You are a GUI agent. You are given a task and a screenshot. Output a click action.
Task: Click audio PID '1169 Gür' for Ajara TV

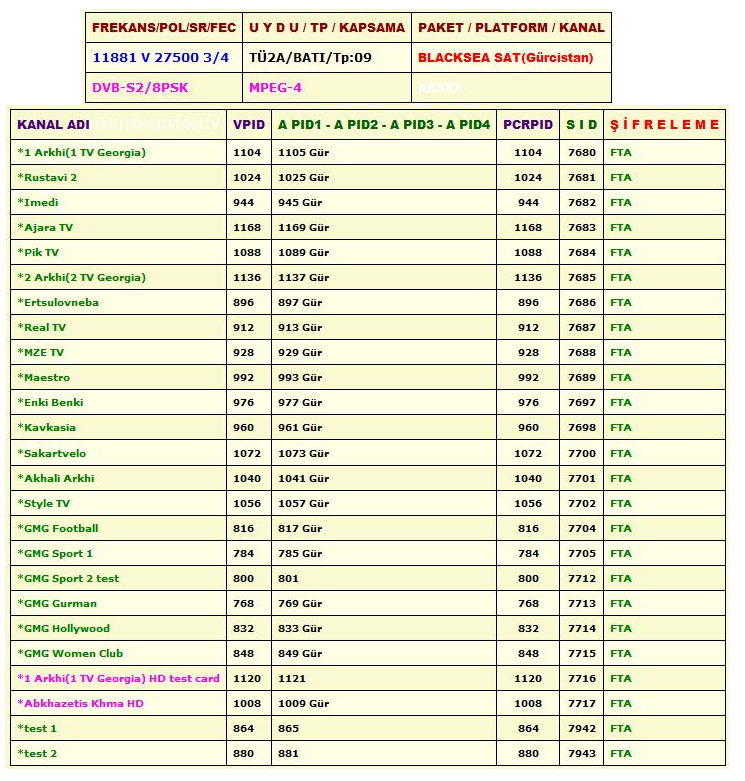pos(303,227)
